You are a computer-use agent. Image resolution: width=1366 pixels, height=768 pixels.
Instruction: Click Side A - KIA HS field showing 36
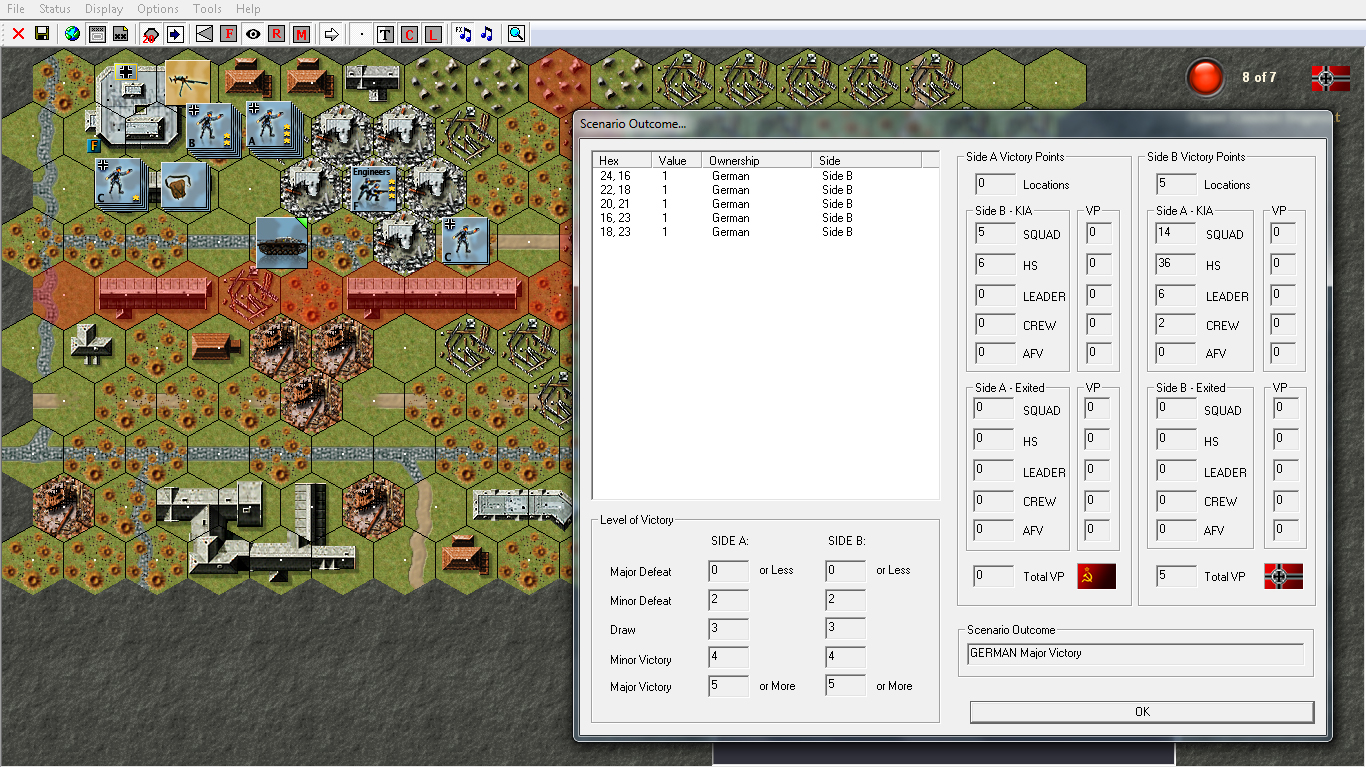click(1176, 265)
